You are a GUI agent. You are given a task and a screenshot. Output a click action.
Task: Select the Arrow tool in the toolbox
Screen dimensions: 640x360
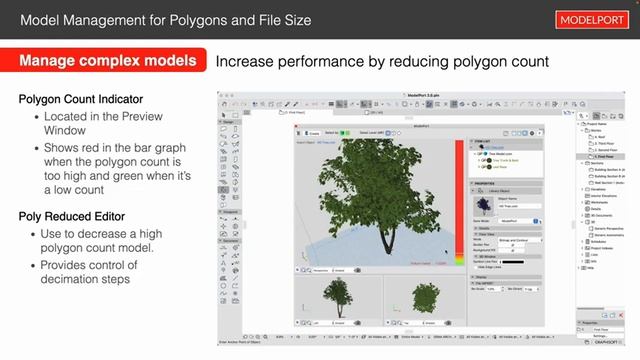(x=224, y=115)
